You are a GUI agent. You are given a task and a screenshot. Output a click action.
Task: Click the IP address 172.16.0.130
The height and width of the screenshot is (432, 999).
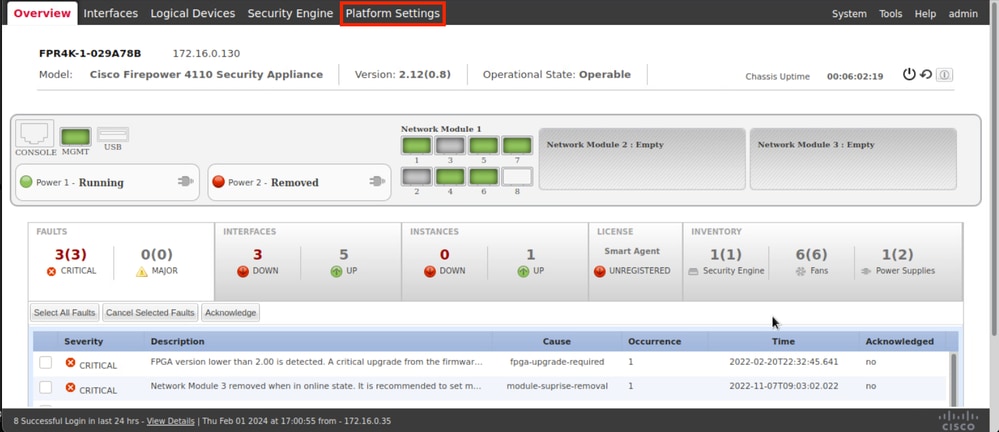tap(206, 54)
